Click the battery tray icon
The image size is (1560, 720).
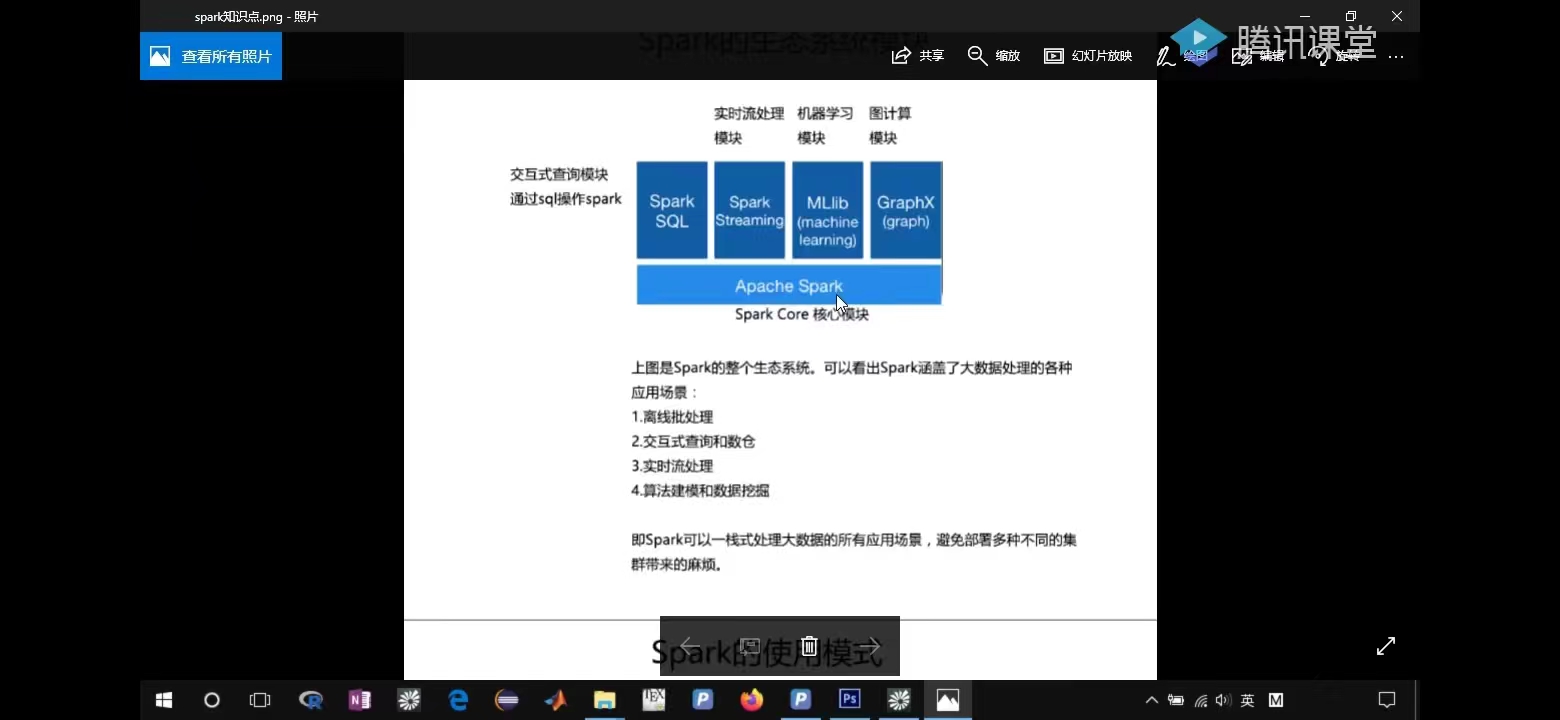(x=1176, y=700)
